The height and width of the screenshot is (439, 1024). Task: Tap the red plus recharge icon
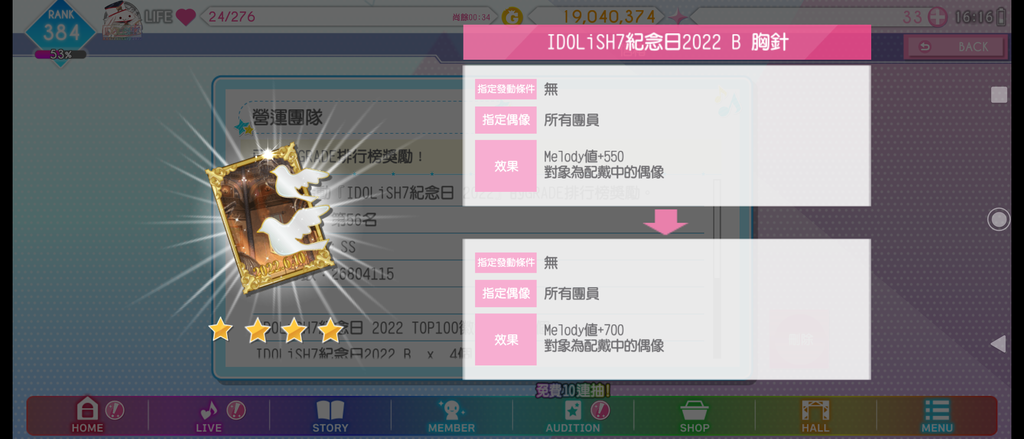[x=937, y=17]
